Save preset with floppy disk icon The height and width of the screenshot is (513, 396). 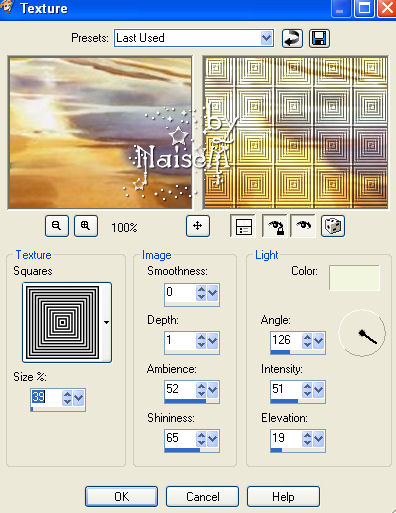(319, 38)
